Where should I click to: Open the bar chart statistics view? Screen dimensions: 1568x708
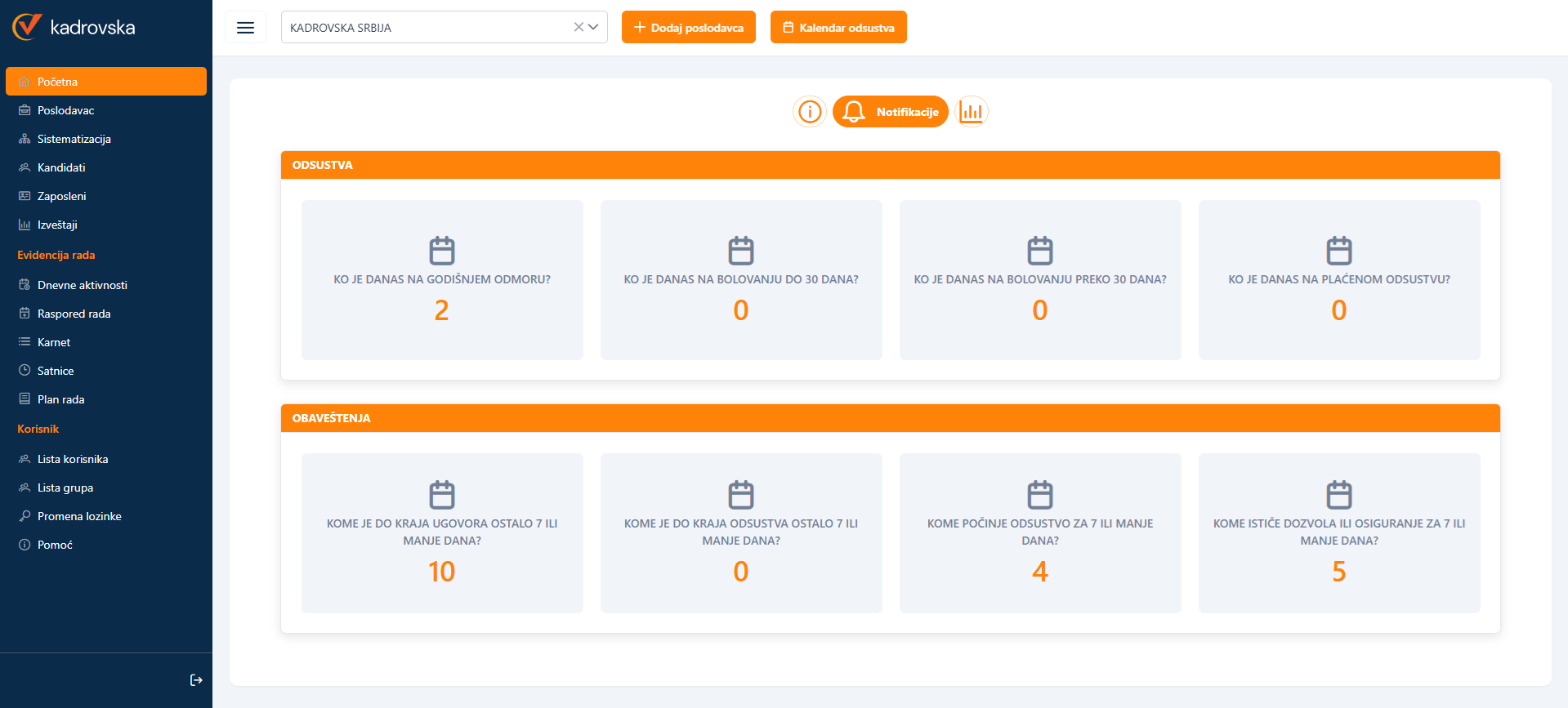pos(971,112)
